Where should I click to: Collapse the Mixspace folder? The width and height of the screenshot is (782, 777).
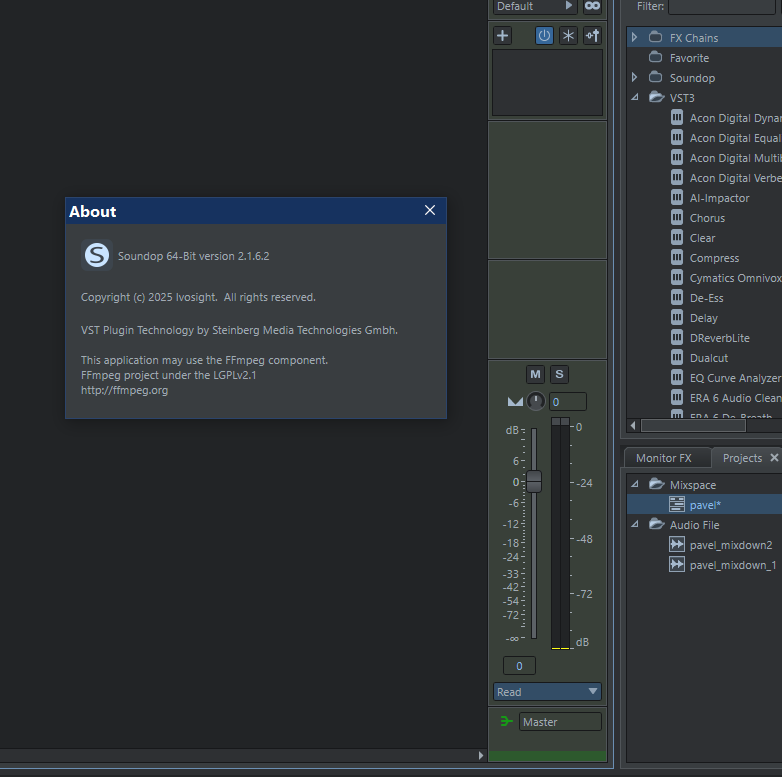tap(634, 484)
